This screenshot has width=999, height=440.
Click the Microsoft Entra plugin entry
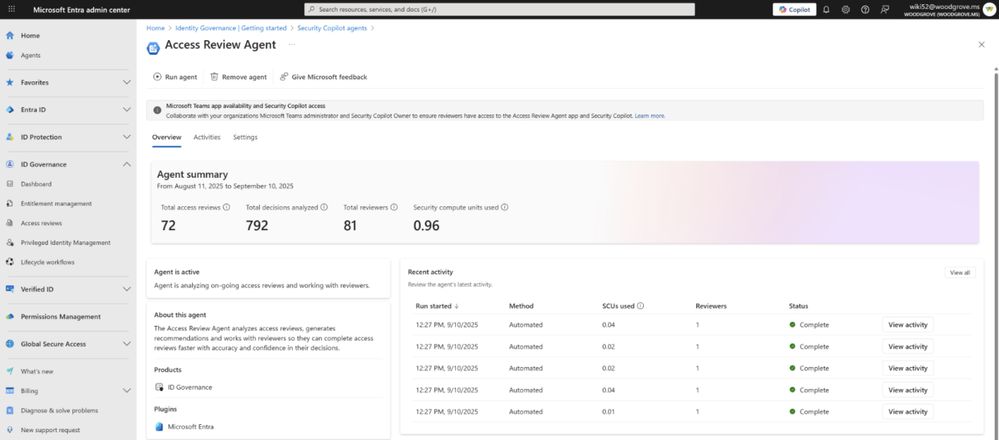[184, 427]
